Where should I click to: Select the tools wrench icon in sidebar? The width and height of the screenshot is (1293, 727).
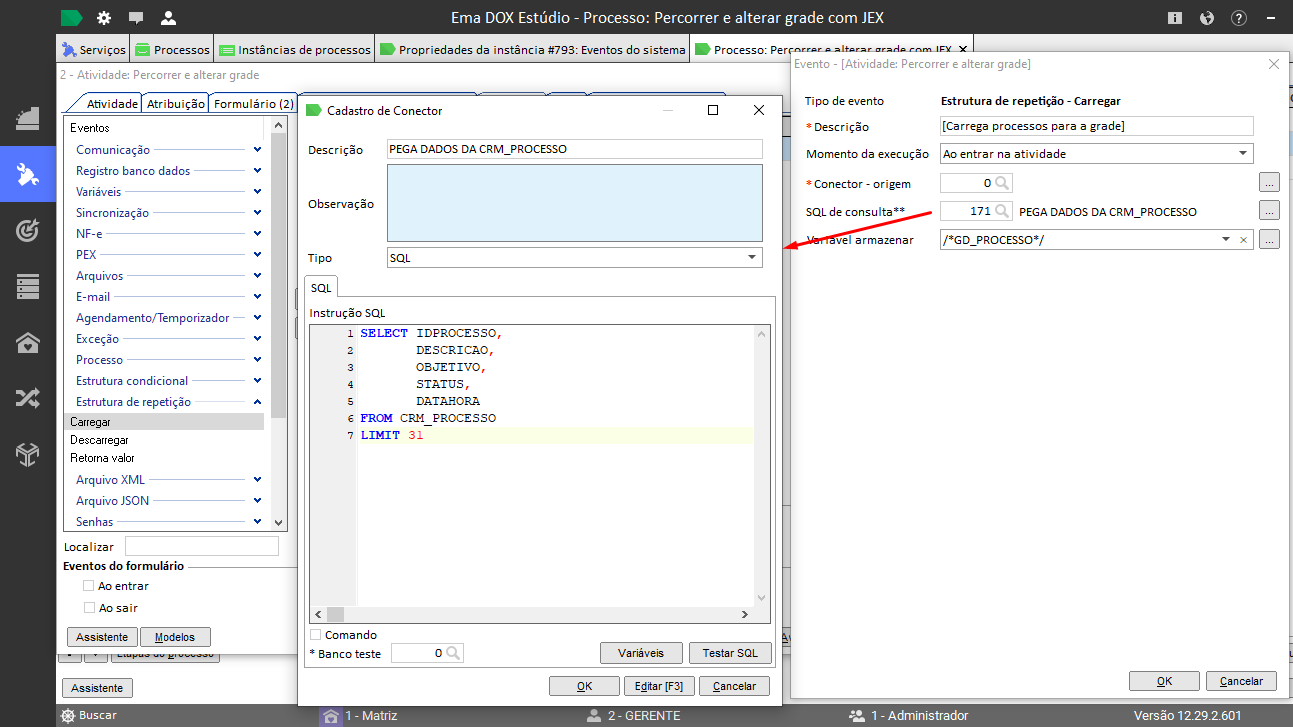point(28,175)
